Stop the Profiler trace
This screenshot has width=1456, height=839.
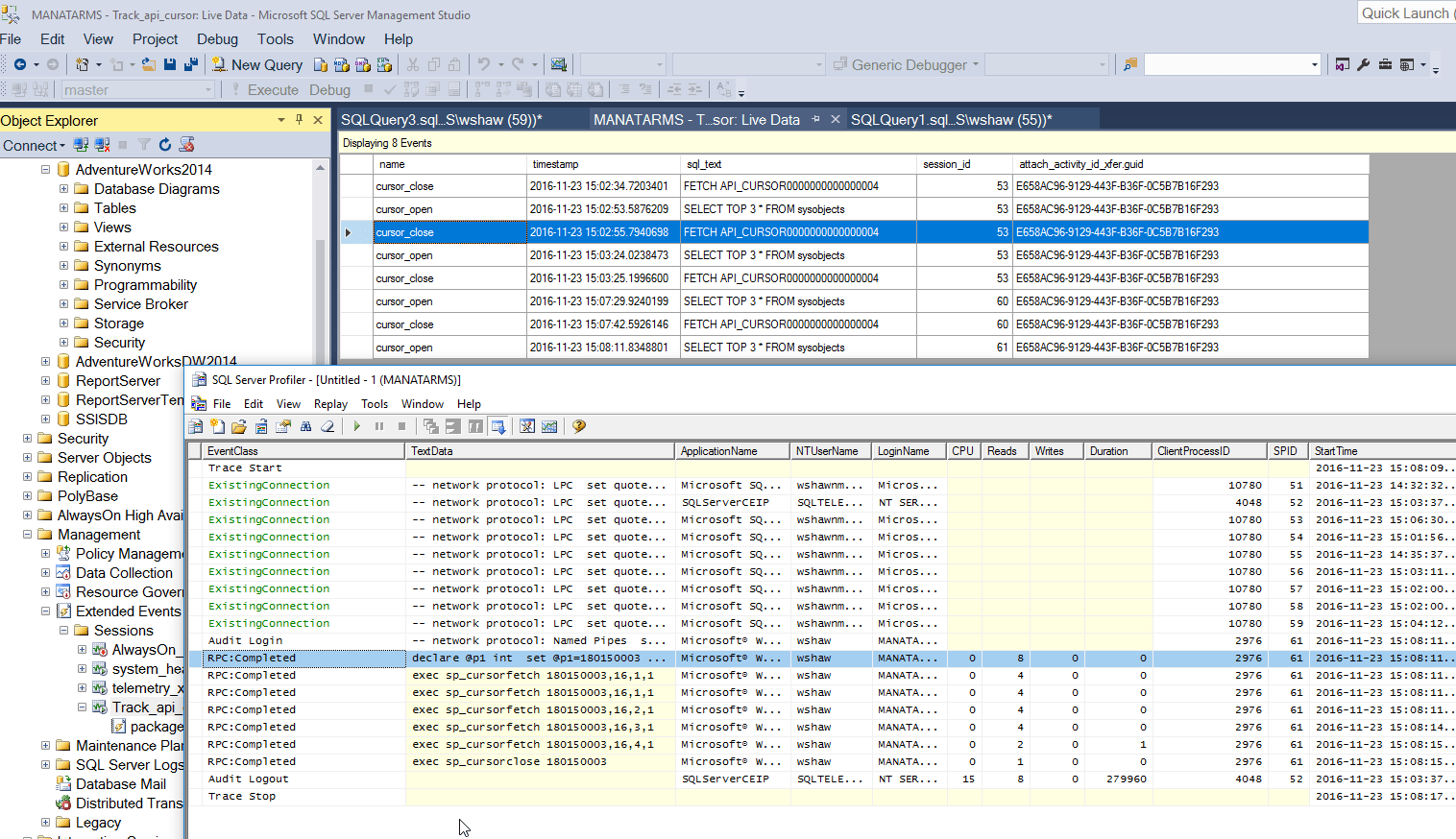click(401, 425)
